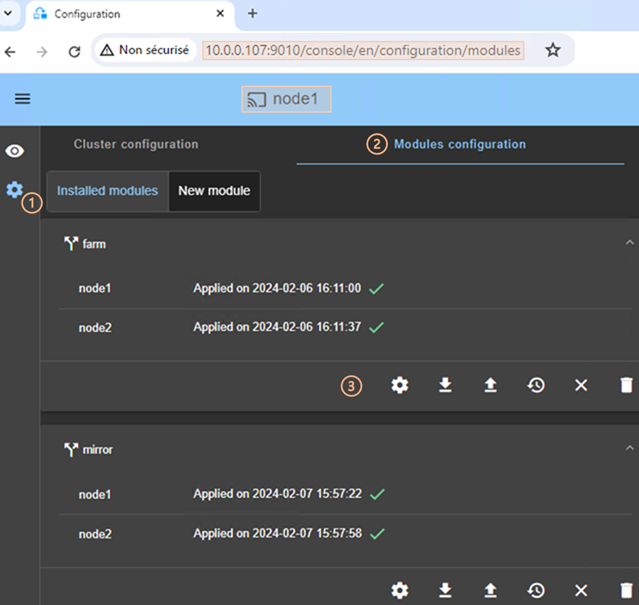Download the mirror module

(x=445, y=590)
